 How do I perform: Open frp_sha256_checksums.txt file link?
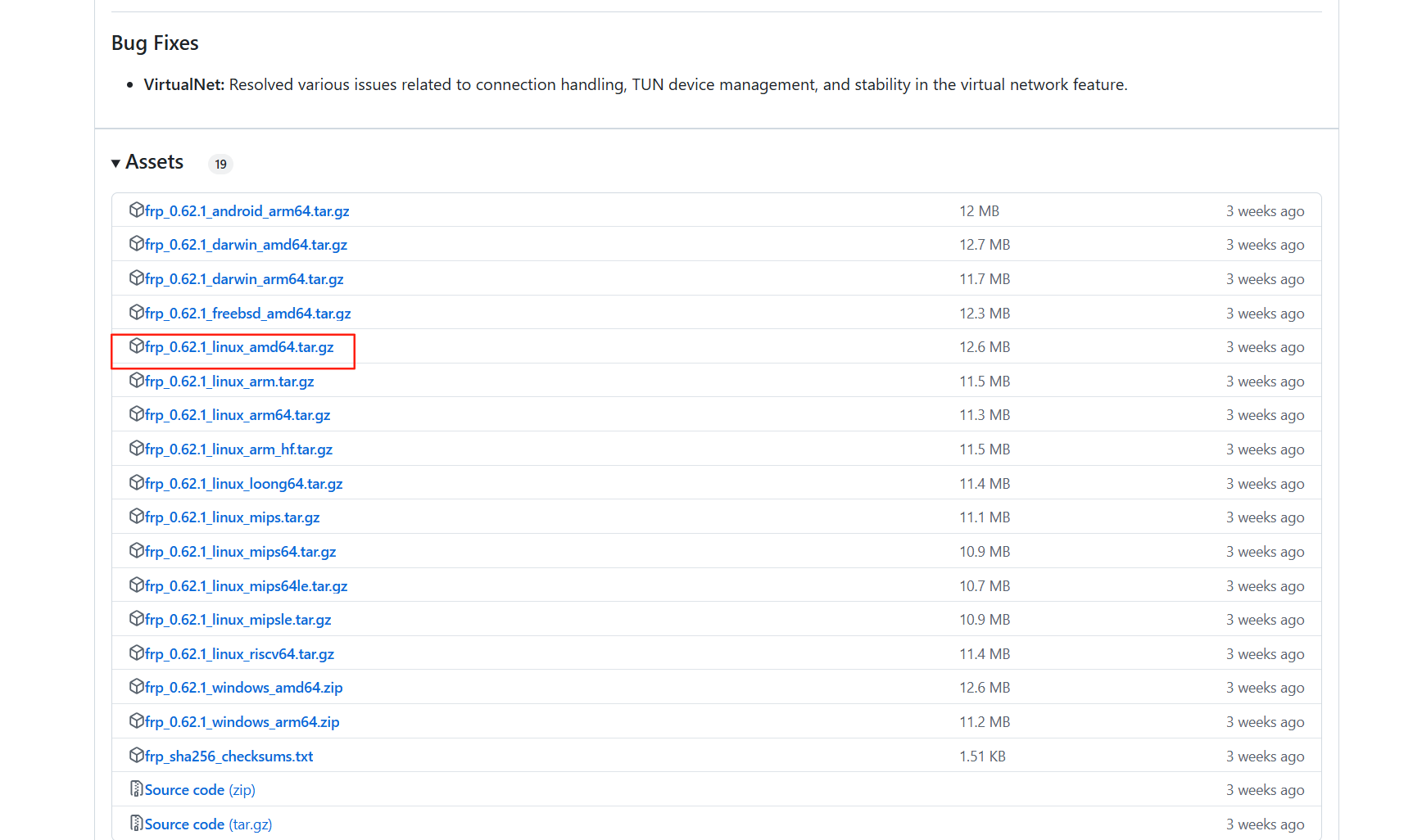(229, 756)
